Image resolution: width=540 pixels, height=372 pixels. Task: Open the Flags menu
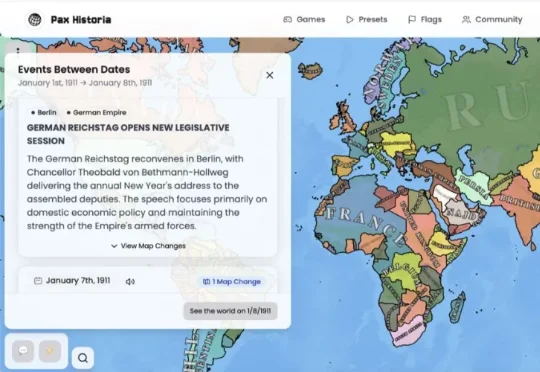(x=425, y=20)
